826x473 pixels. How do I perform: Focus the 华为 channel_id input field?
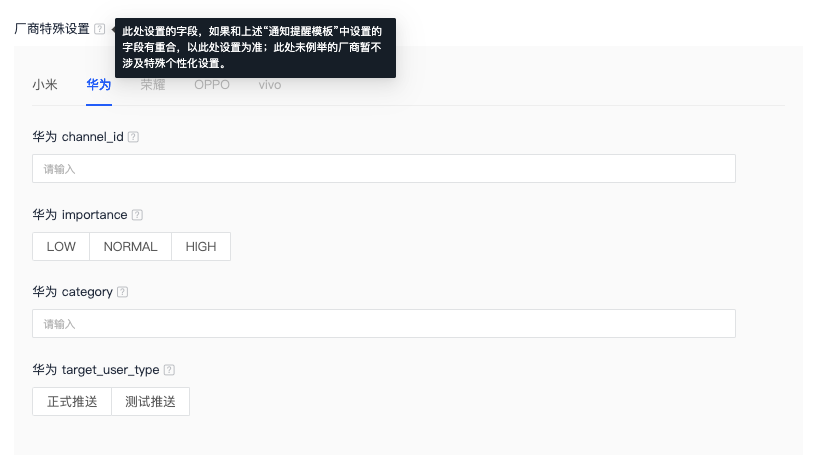click(384, 169)
